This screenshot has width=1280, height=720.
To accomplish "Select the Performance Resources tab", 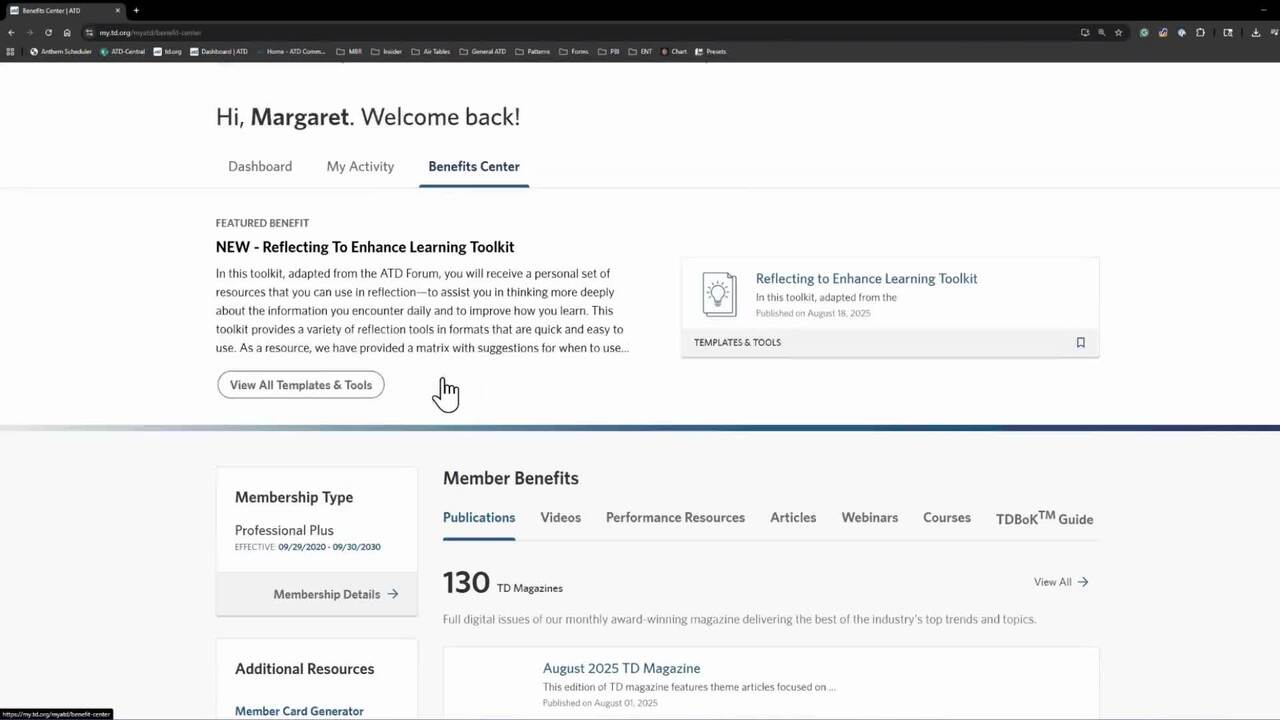I will (675, 517).
